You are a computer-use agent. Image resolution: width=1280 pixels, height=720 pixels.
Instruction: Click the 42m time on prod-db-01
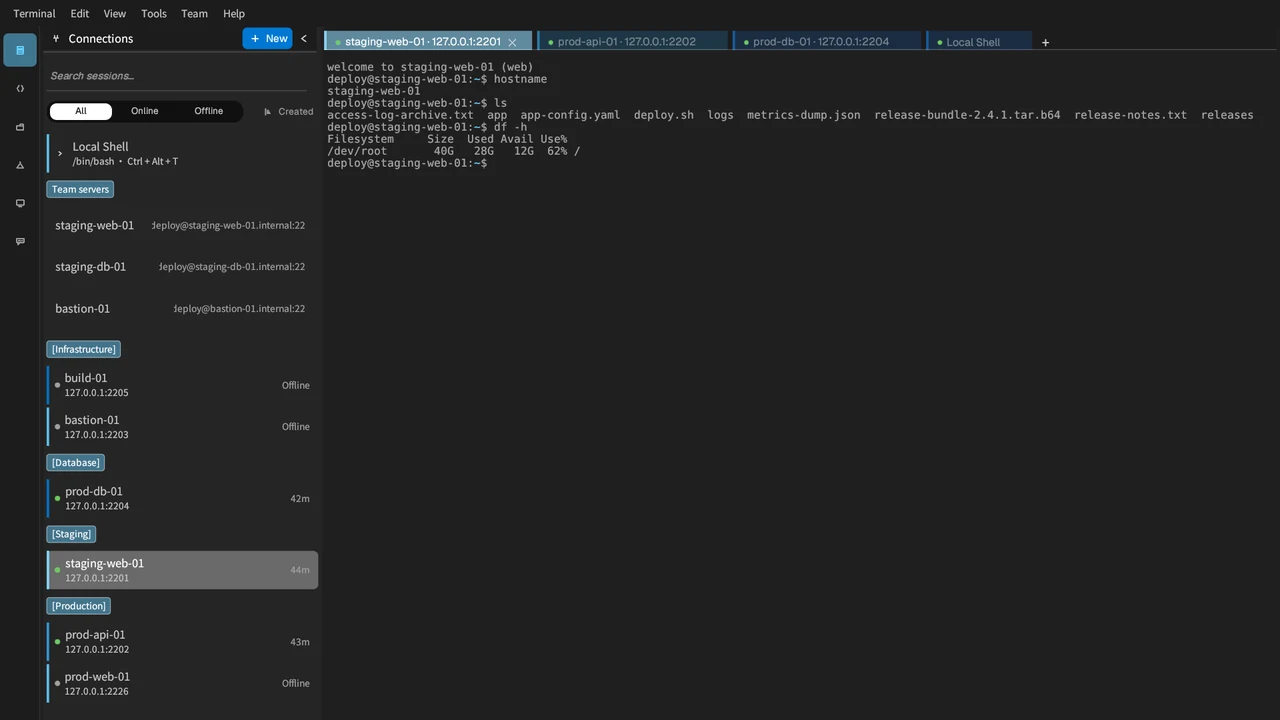tap(300, 498)
